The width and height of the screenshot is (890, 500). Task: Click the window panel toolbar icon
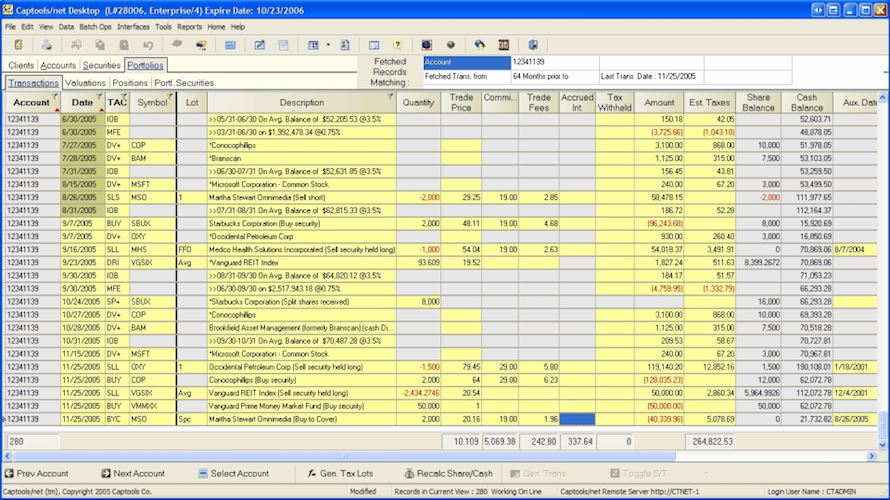point(373,45)
